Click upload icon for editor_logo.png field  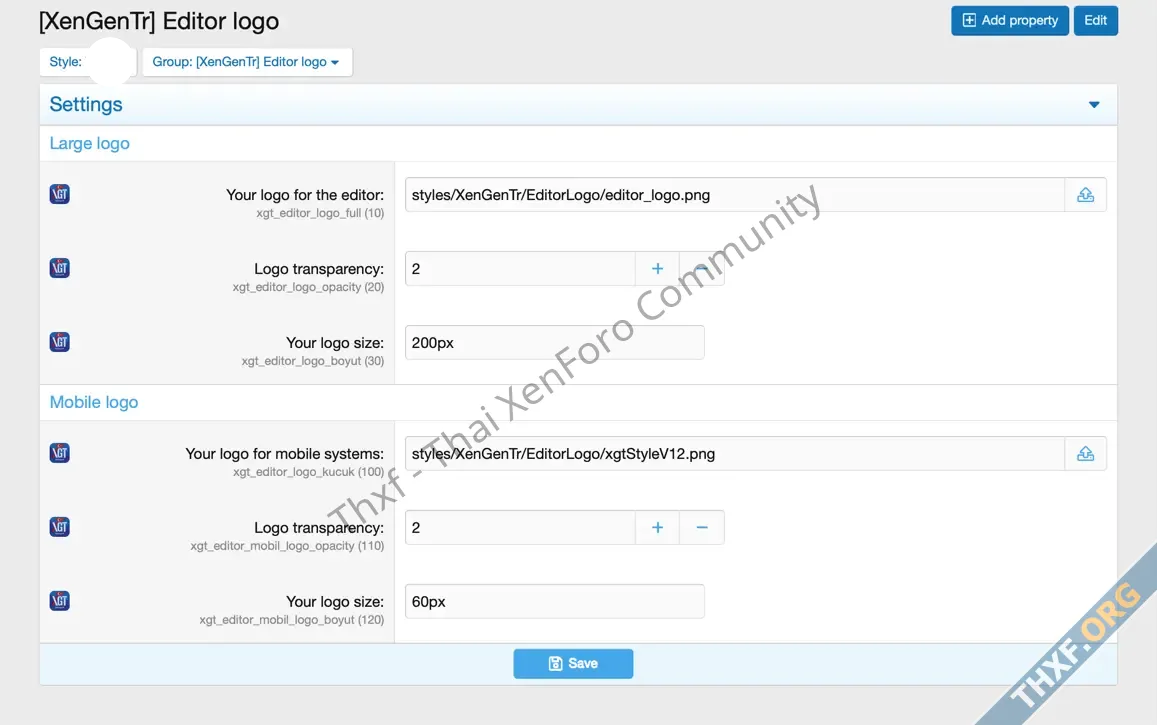tap(1085, 195)
